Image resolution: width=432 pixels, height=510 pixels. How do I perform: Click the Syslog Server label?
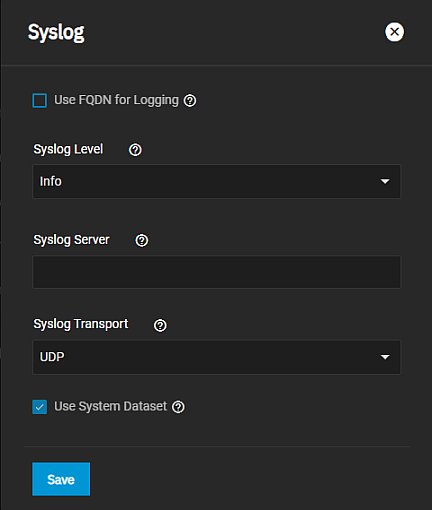tap(71, 240)
